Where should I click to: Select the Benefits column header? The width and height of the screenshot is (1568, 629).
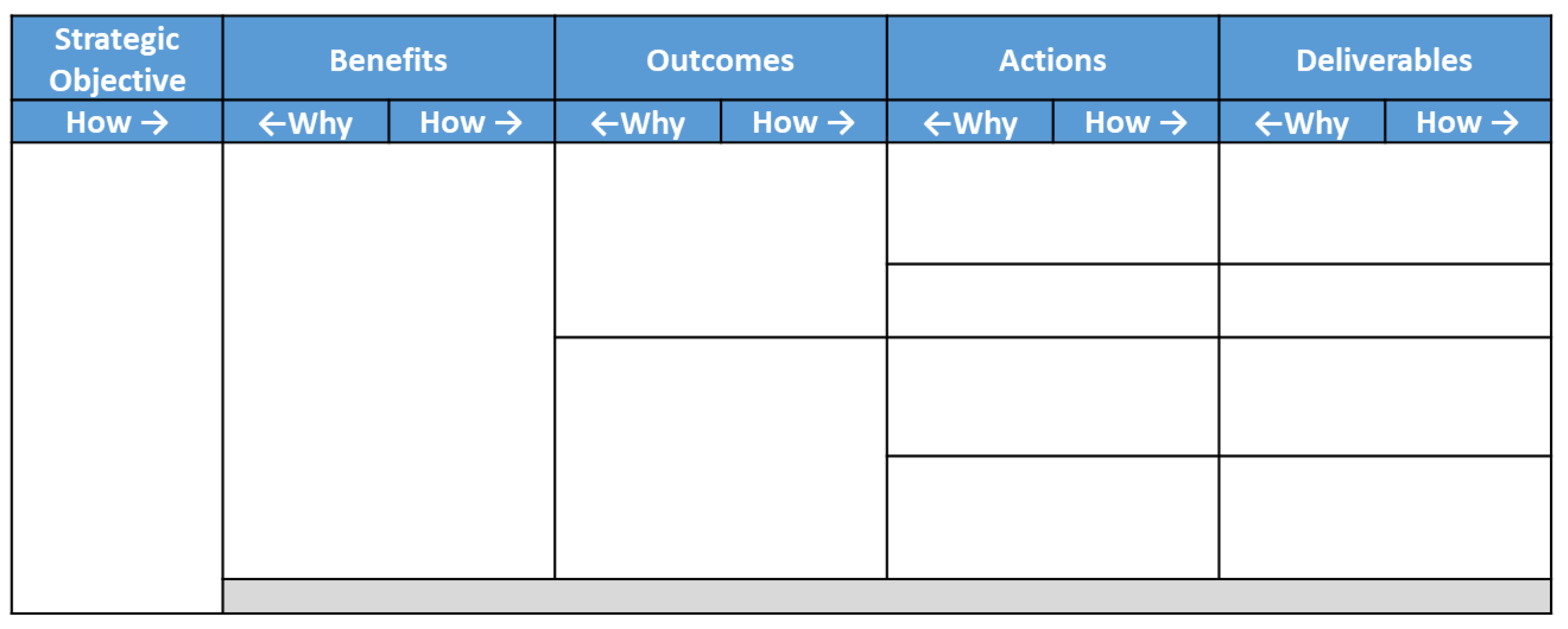389,59
